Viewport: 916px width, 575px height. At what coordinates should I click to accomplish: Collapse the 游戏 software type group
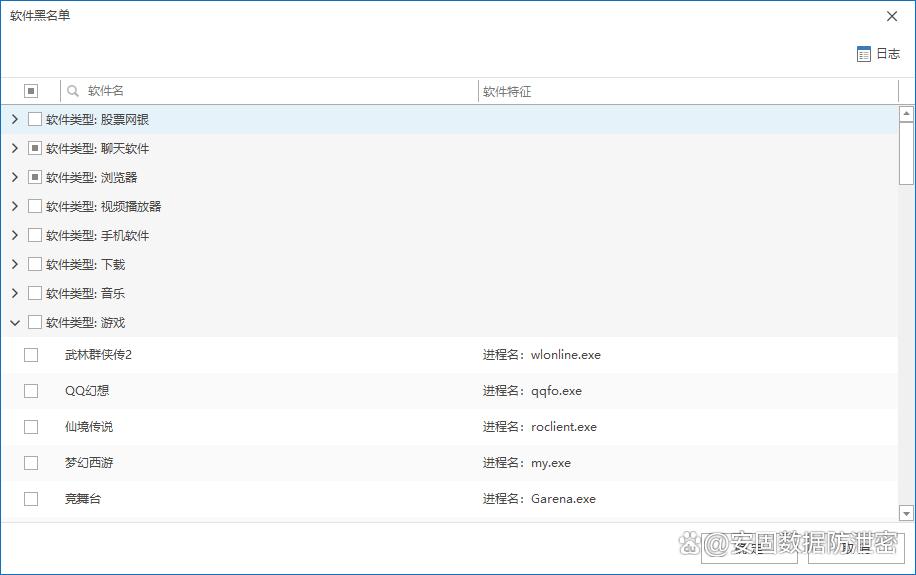pyautogui.click(x=14, y=323)
